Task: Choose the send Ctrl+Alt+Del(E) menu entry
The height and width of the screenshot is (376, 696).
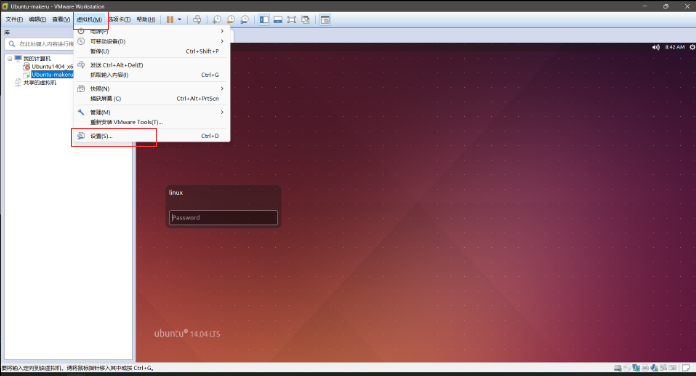Action: click(151, 65)
